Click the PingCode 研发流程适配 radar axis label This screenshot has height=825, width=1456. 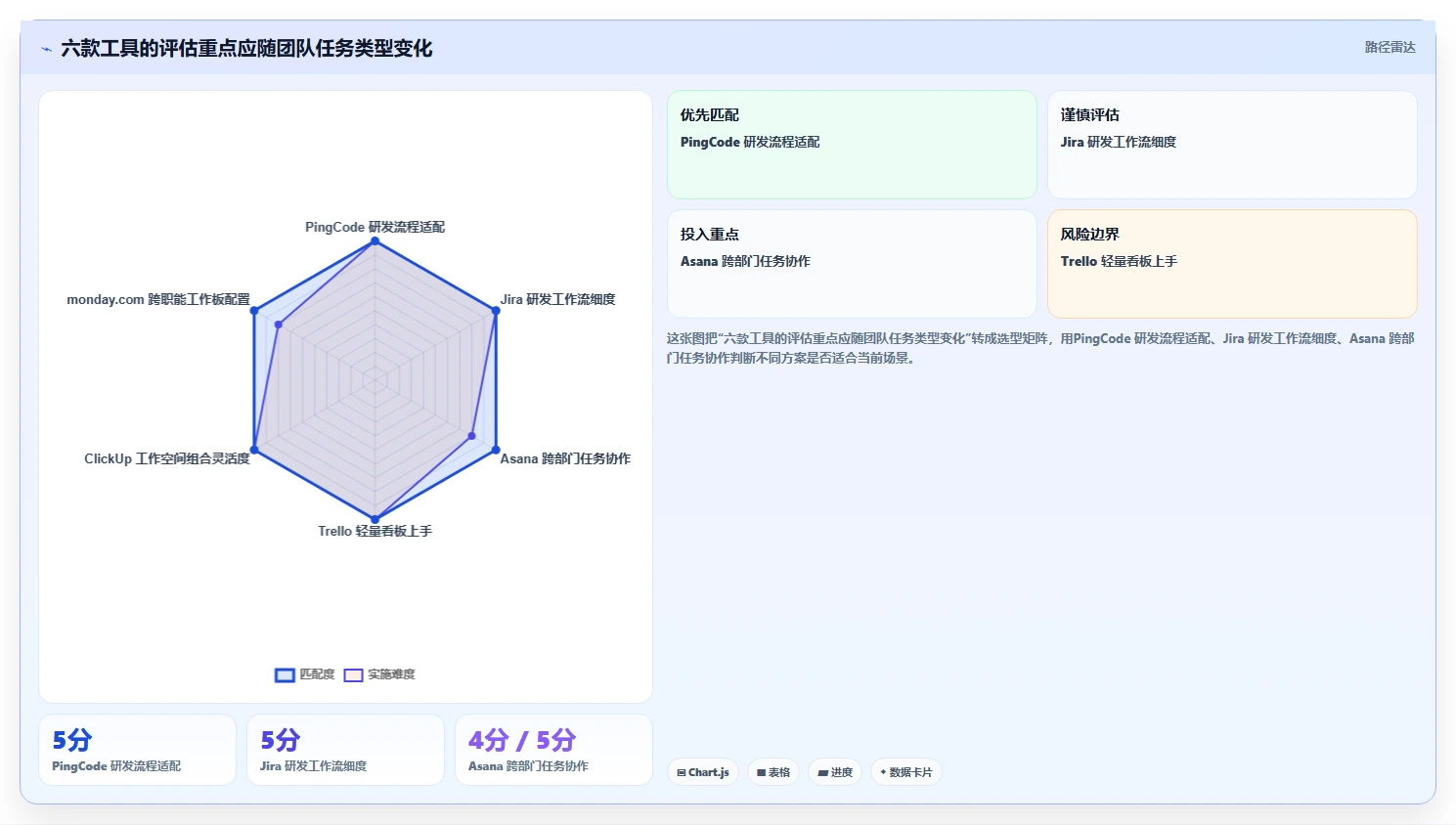coord(375,227)
